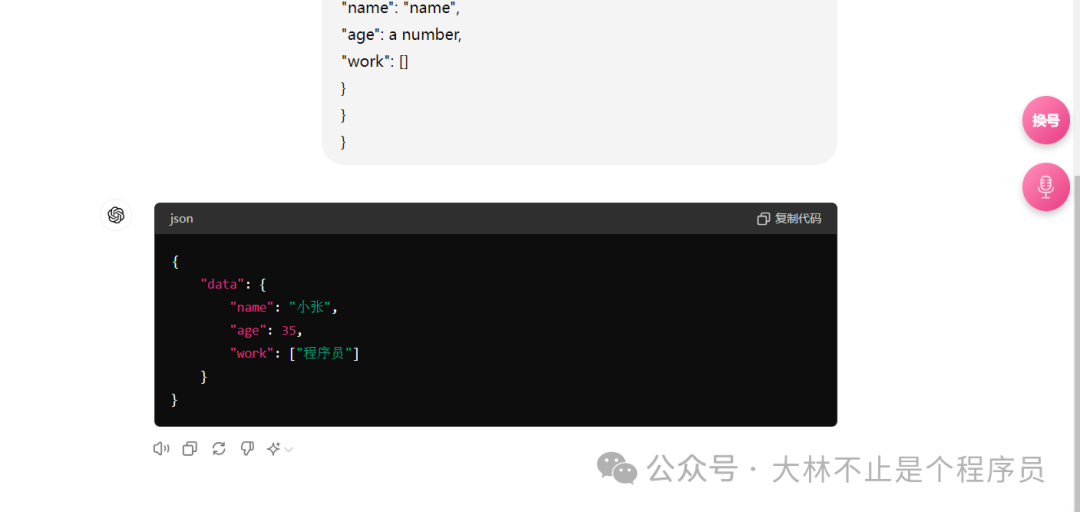Screen dimensions: 1080x512
Task: Click "name": "name", line in user message
Action: coord(400,8)
